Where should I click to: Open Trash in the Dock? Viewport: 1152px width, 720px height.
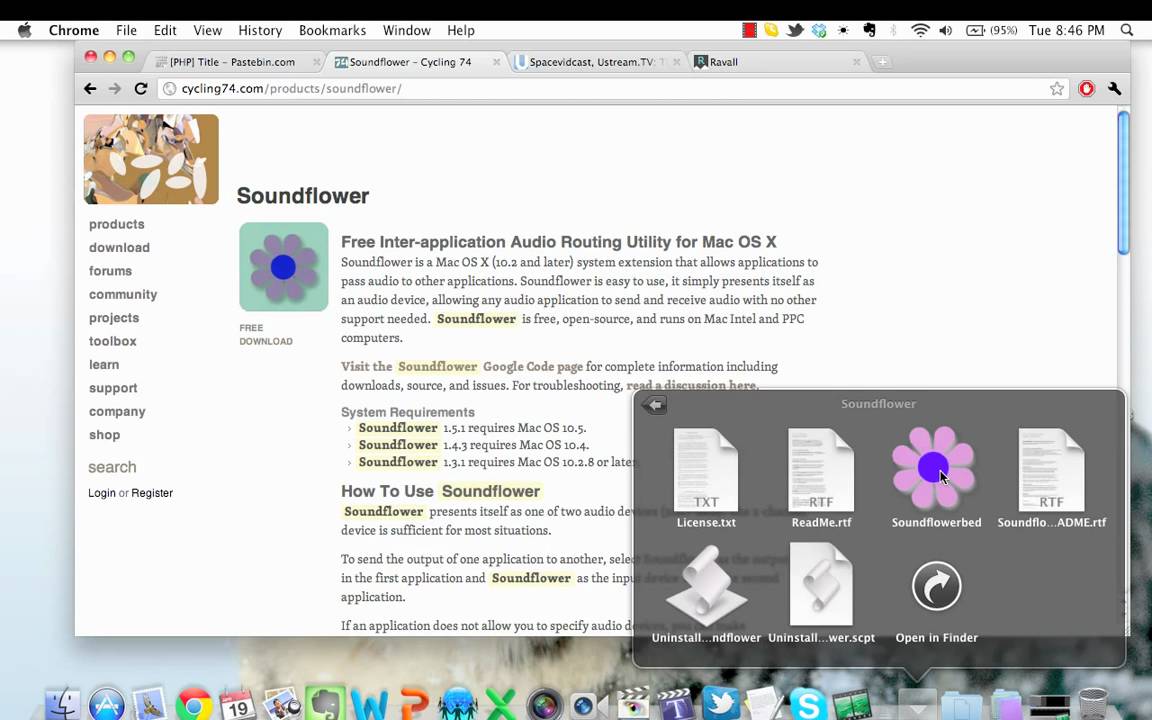coord(1092,704)
